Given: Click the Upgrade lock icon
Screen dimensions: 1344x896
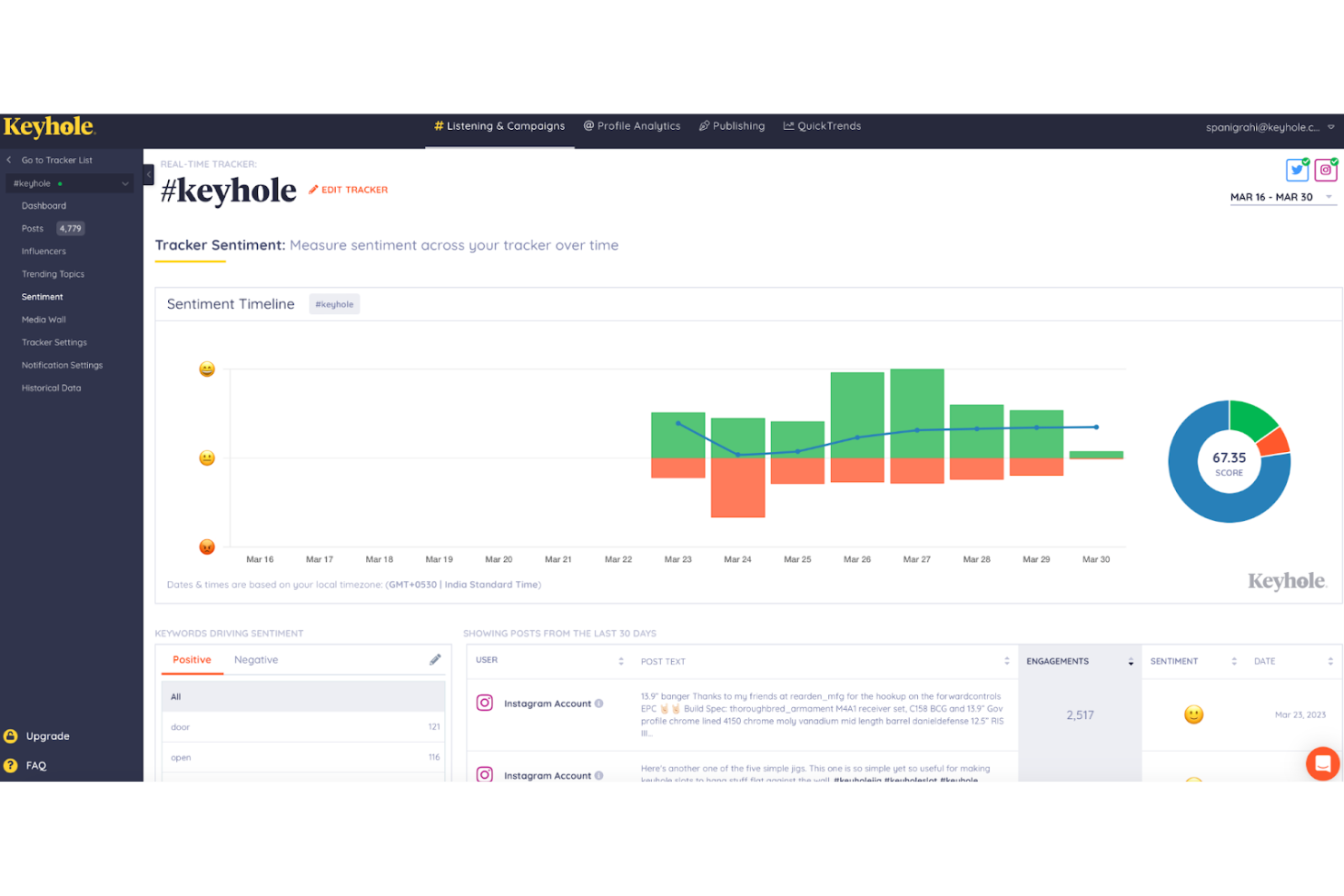Looking at the screenshot, I should (x=11, y=736).
